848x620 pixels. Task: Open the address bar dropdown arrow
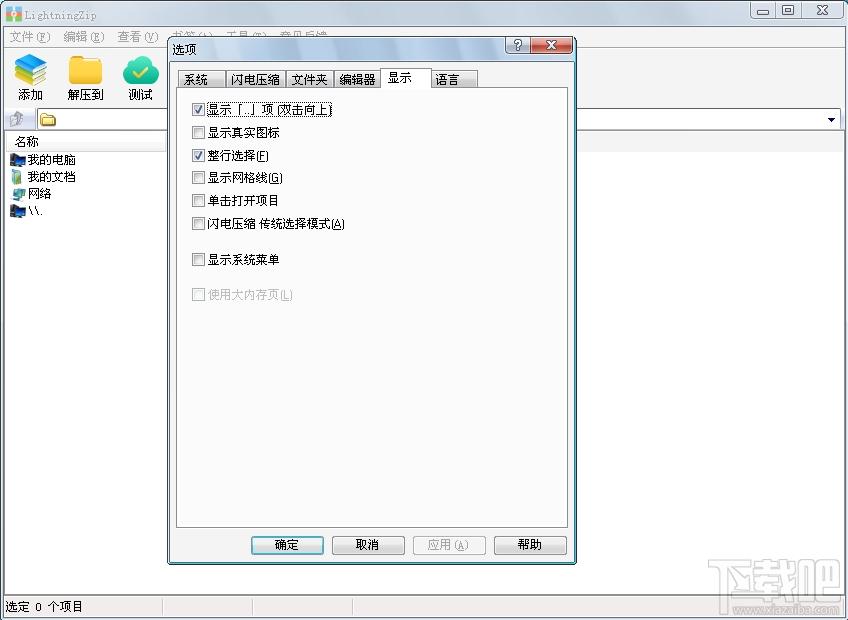(831, 120)
